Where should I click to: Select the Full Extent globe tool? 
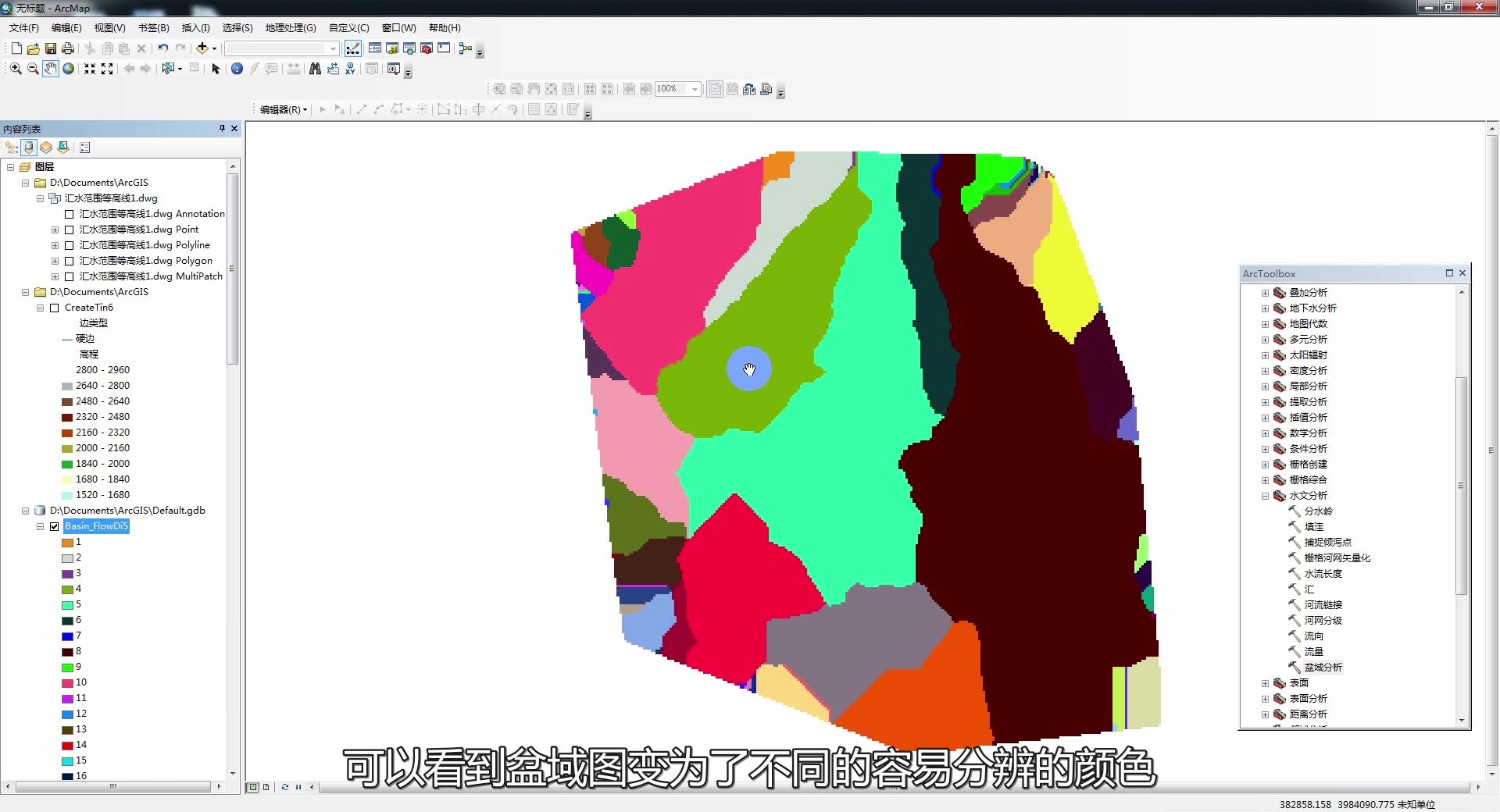point(69,69)
